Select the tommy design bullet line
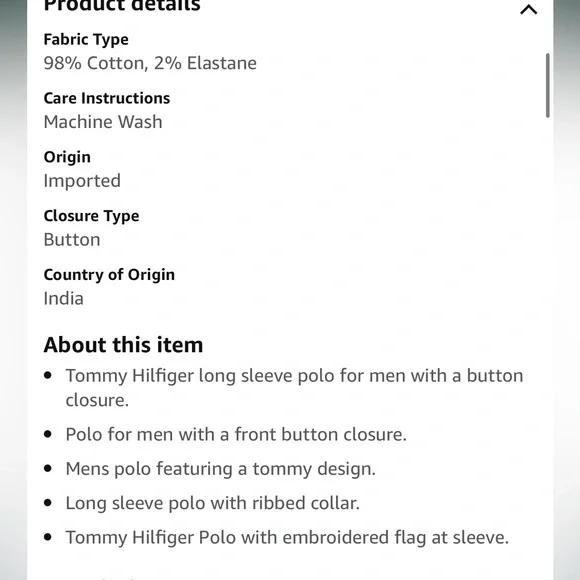 220,469
